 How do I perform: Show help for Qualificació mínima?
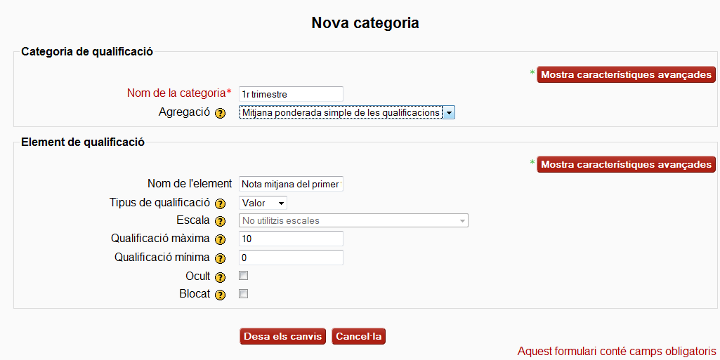[220, 259]
